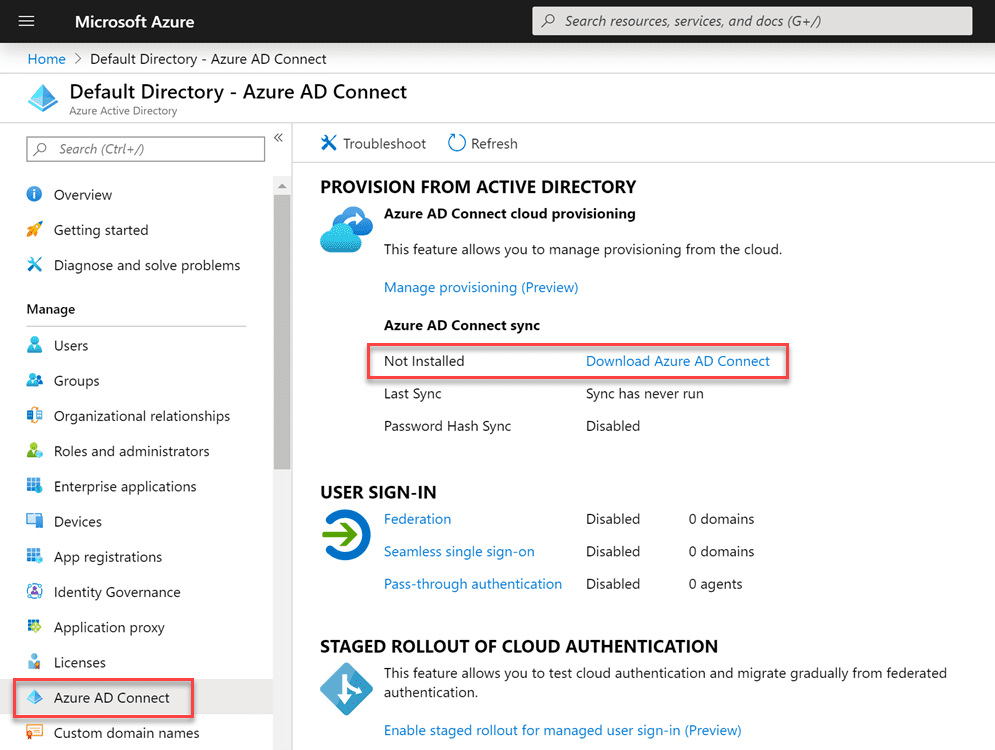Click the Identity Governance icon

click(x=35, y=592)
